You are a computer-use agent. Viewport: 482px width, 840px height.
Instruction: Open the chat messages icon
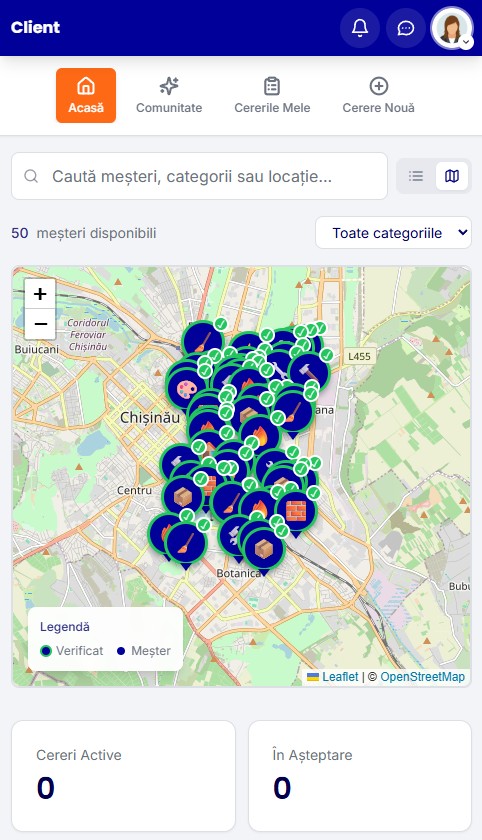tap(406, 28)
